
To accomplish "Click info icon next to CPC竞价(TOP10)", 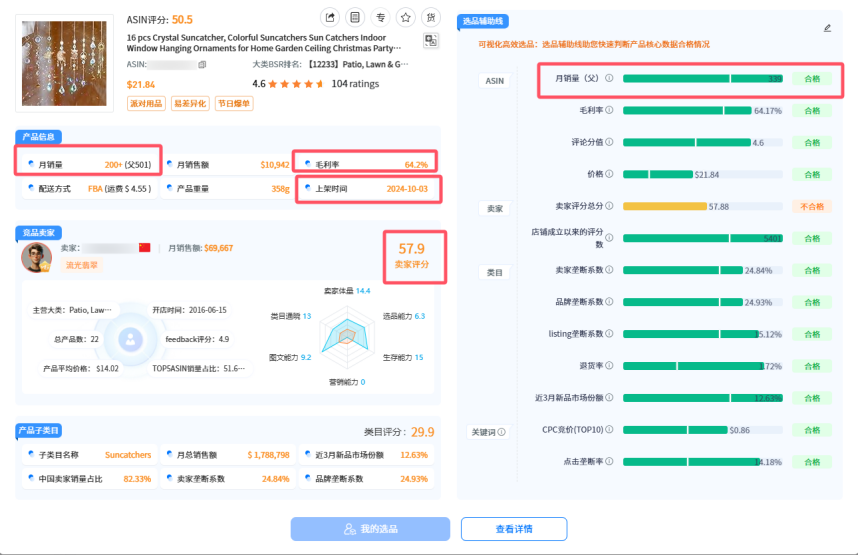I will coord(609,430).
